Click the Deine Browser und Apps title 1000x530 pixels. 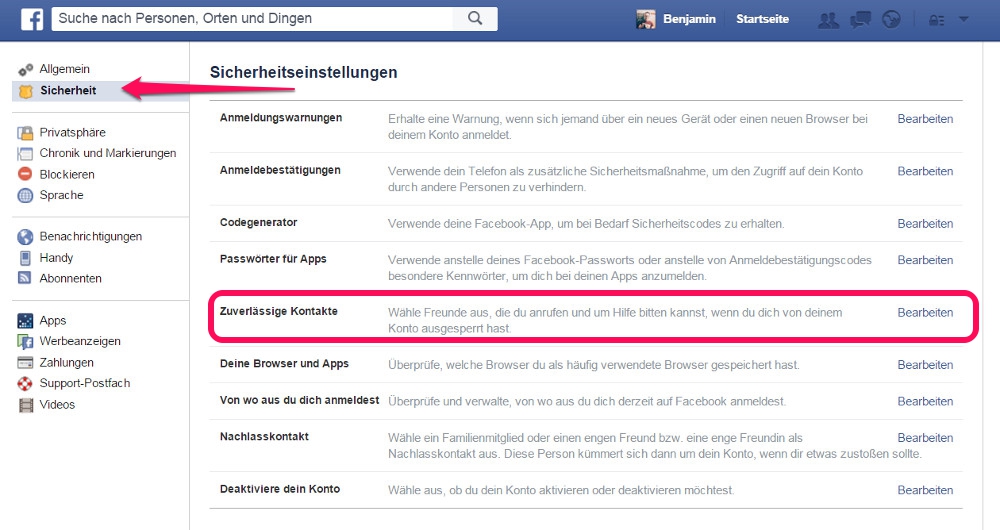point(284,364)
